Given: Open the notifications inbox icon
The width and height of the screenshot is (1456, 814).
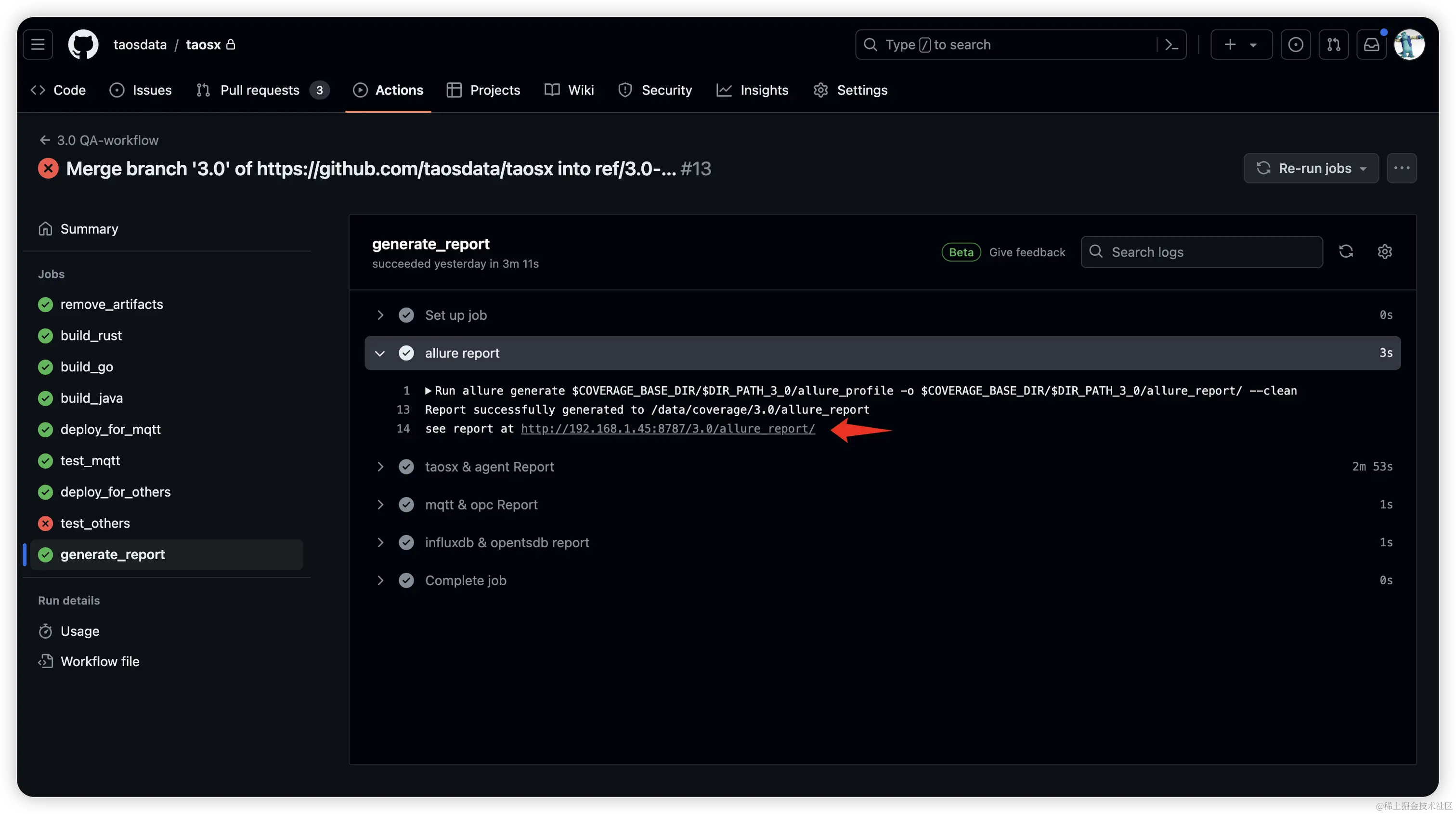Looking at the screenshot, I should coord(1371,45).
